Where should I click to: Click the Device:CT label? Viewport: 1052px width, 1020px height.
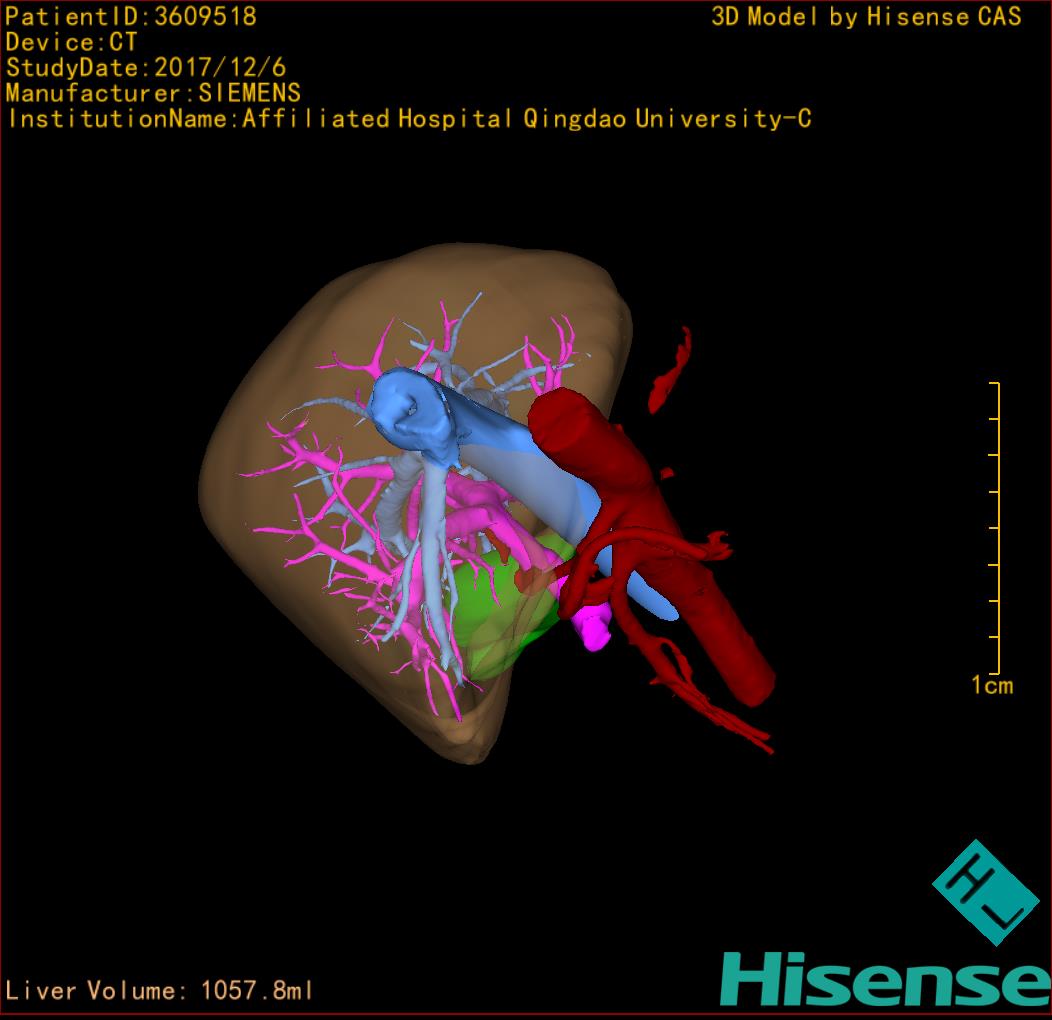pyautogui.click(x=71, y=43)
